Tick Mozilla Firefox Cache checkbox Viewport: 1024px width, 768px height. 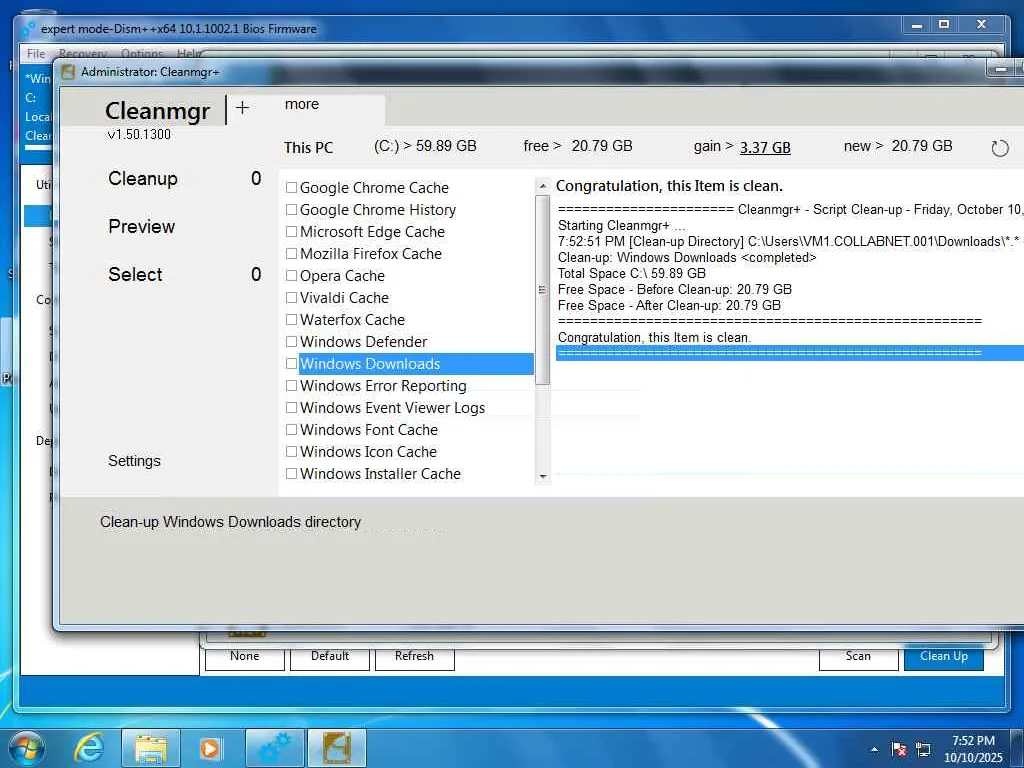point(291,254)
